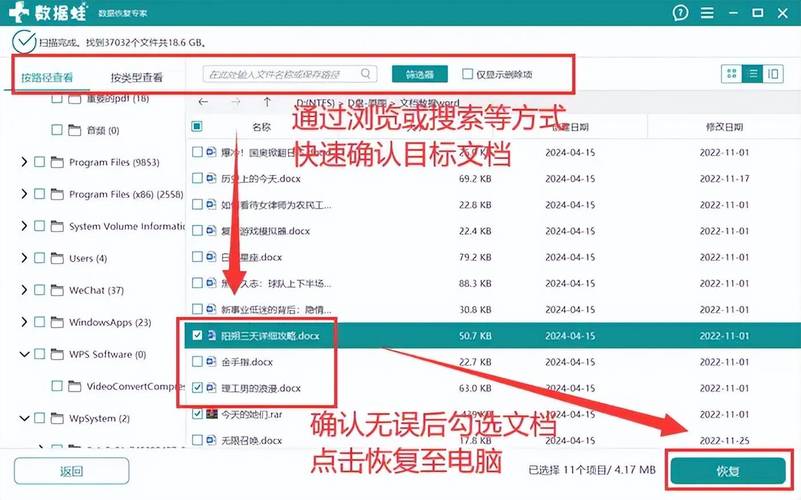801x500 pixels.
Task: Check the Users (4) folder checkbox
Action: (39, 258)
